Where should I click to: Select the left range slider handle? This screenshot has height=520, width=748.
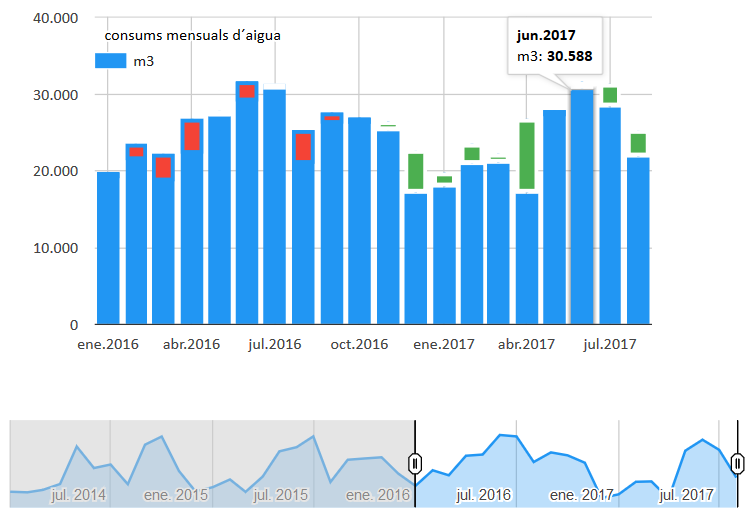415,463
